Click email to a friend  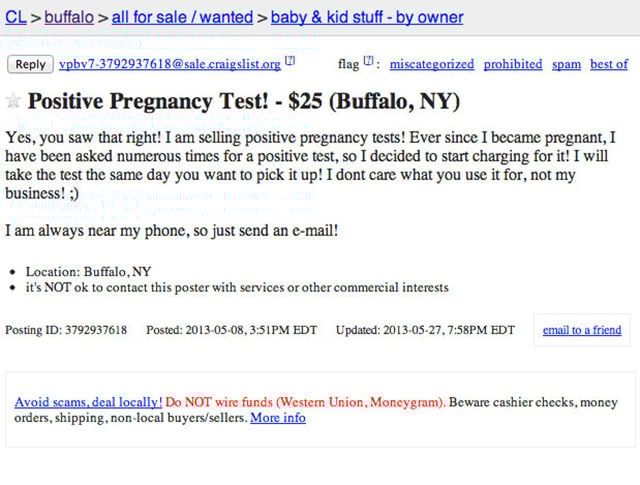coord(581,330)
